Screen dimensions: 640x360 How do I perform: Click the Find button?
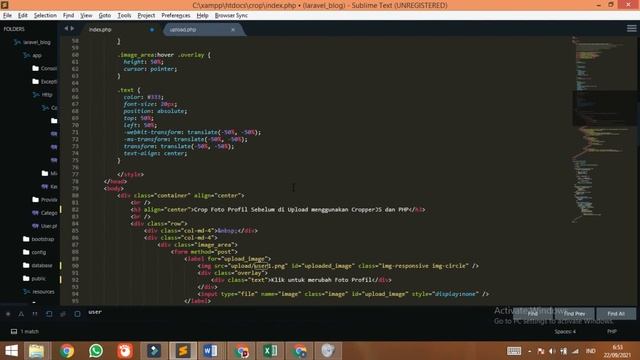[533, 313]
